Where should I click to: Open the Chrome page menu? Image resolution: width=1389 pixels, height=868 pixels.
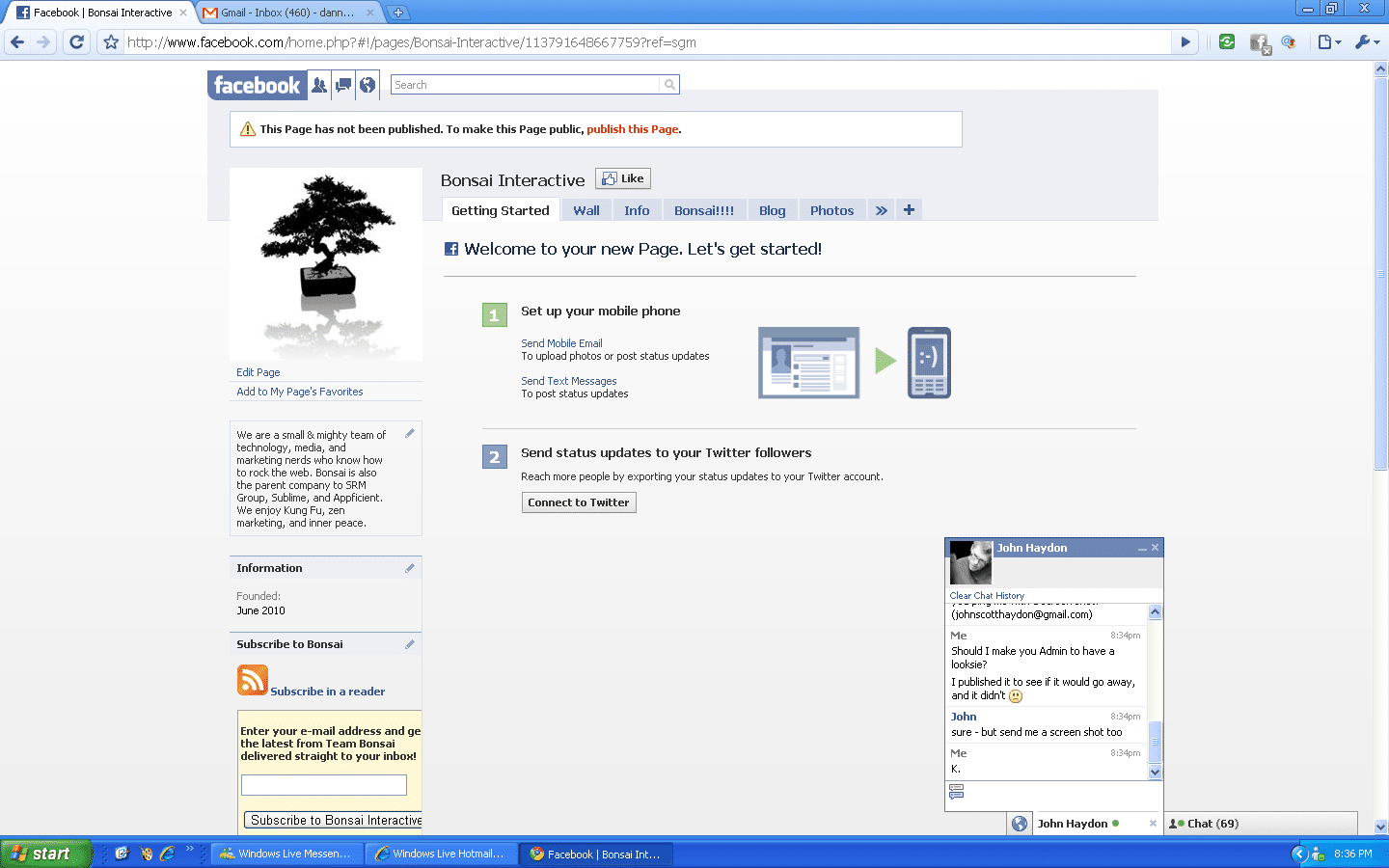(x=1329, y=41)
